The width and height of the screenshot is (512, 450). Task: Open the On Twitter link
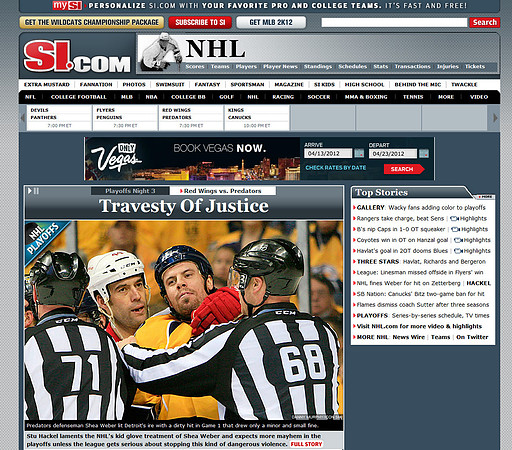click(x=472, y=337)
